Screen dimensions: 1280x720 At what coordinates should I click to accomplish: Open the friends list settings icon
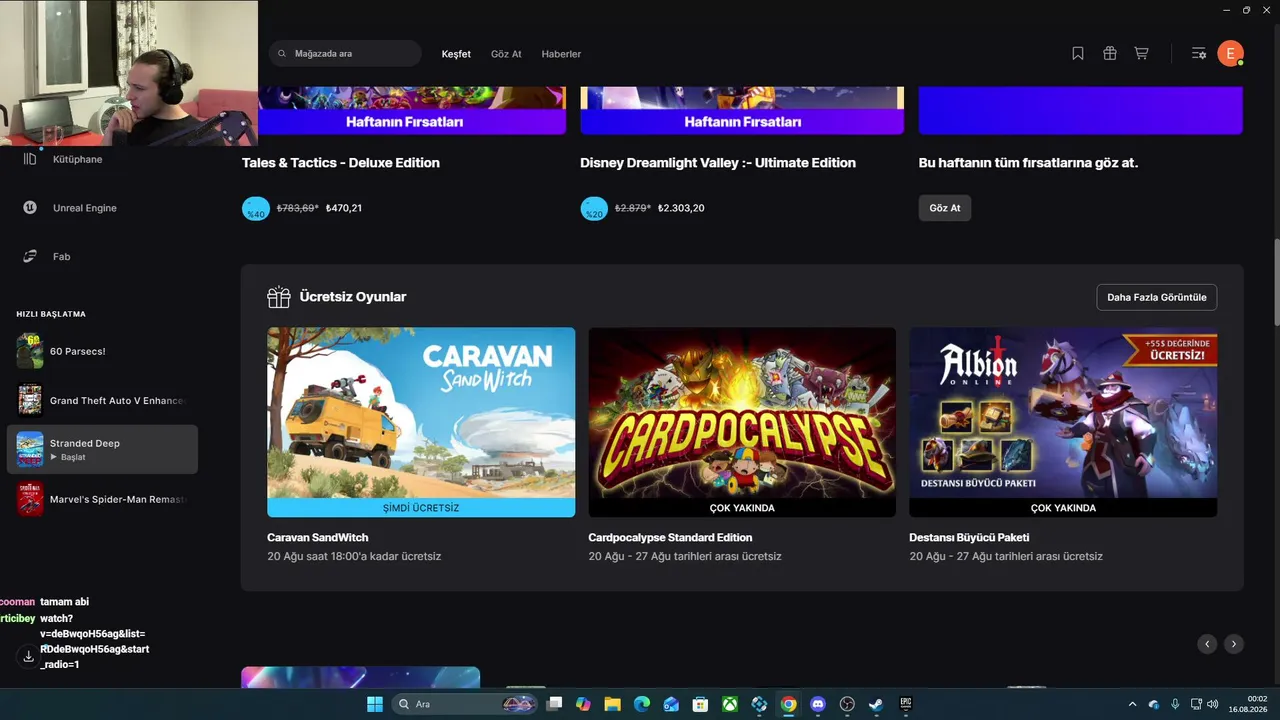click(1199, 54)
